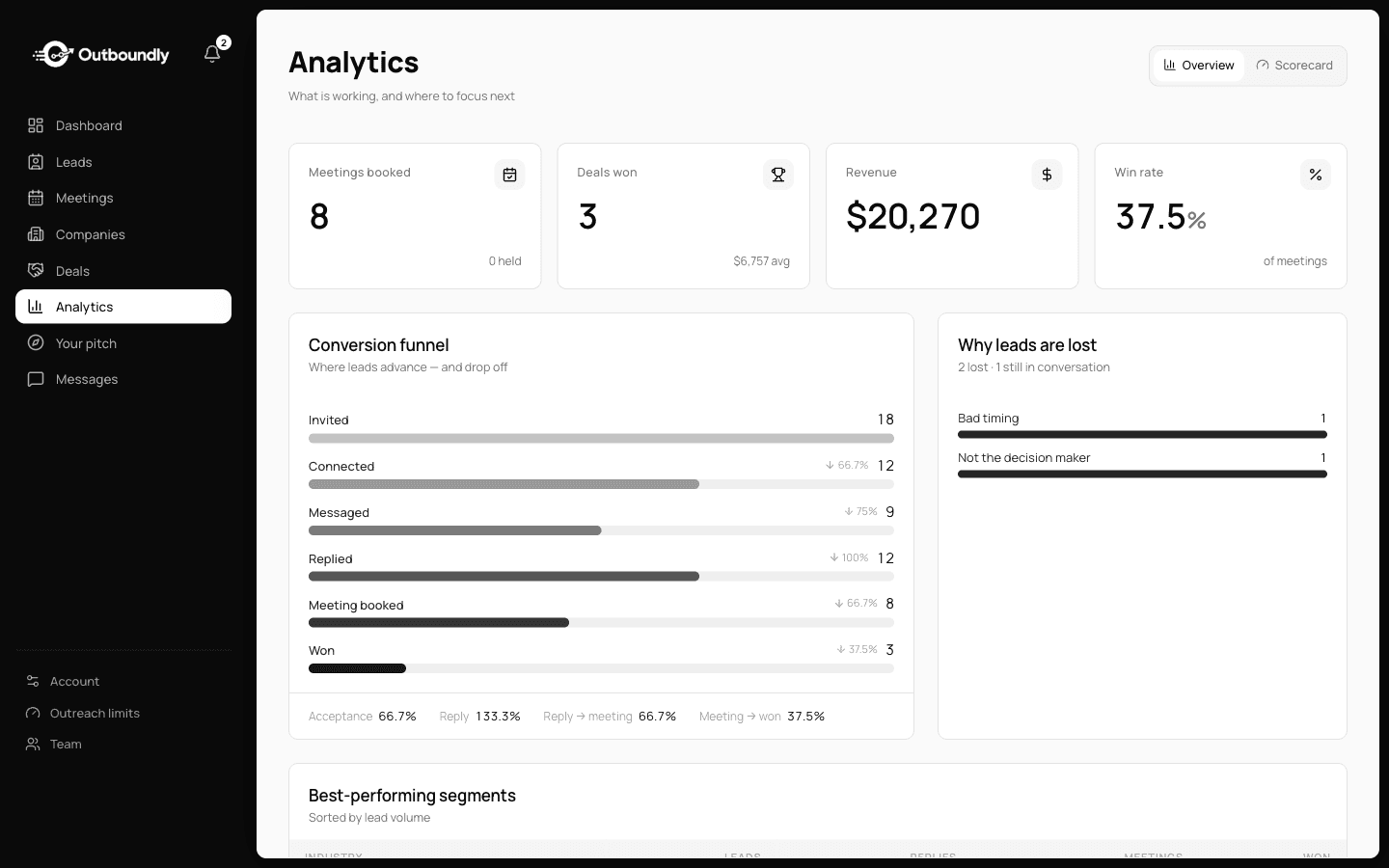
Task: Click the Team people icon
Action: (x=33, y=744)
